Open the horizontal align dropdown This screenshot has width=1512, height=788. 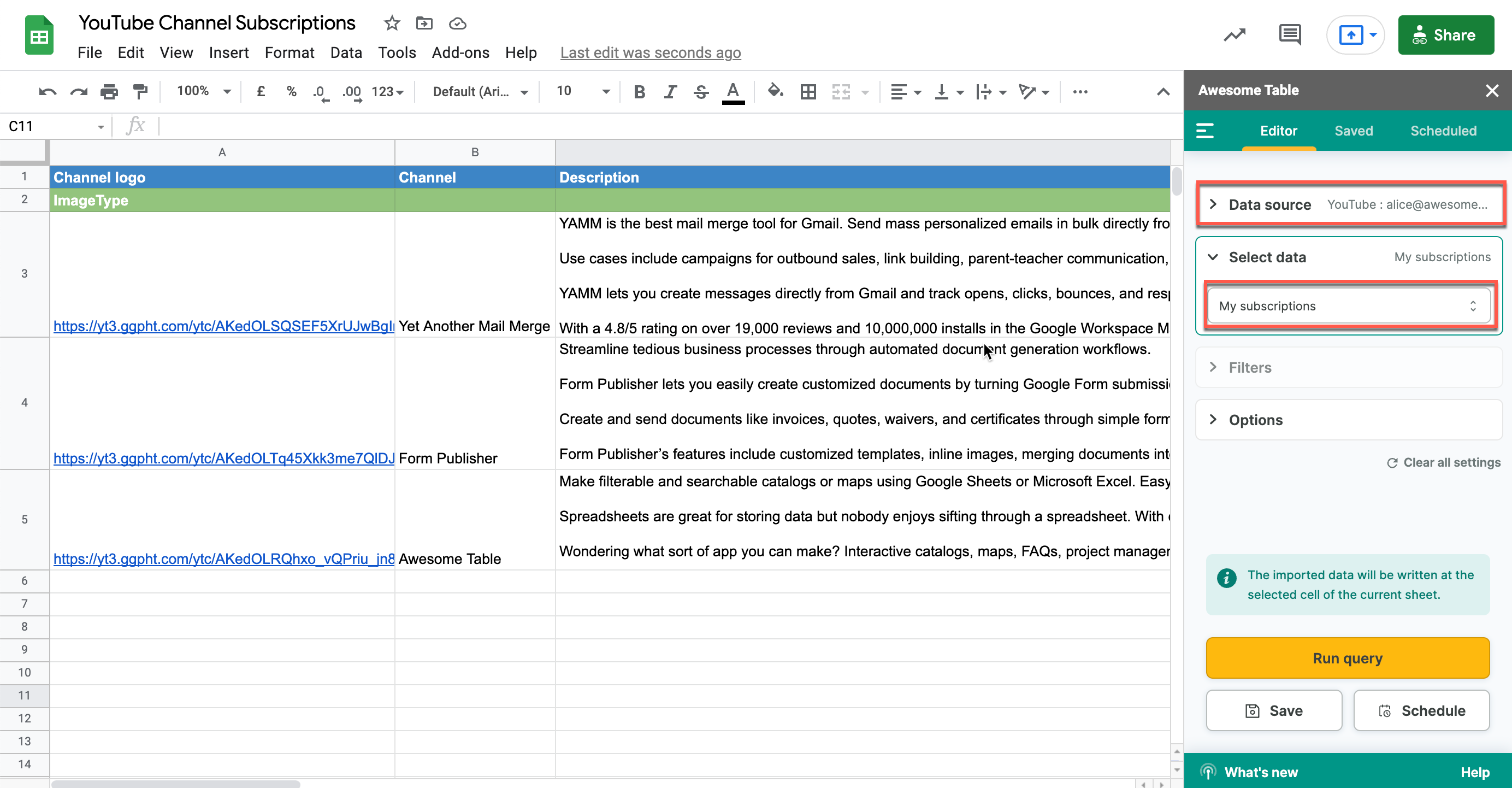pyautogui.click(x=906, y=92)
